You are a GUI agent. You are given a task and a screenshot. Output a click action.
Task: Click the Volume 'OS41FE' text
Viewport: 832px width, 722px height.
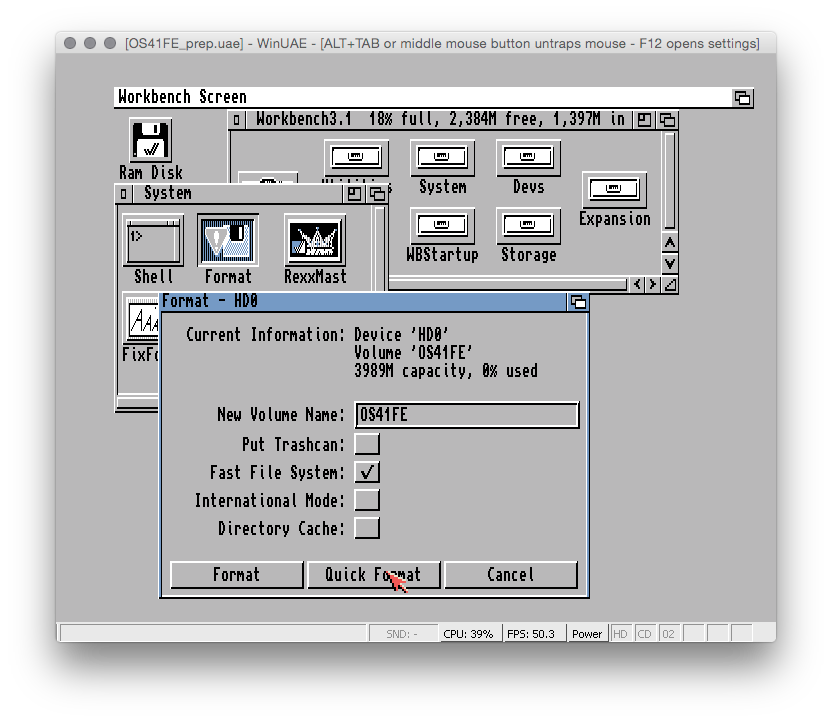click(413, 353)
